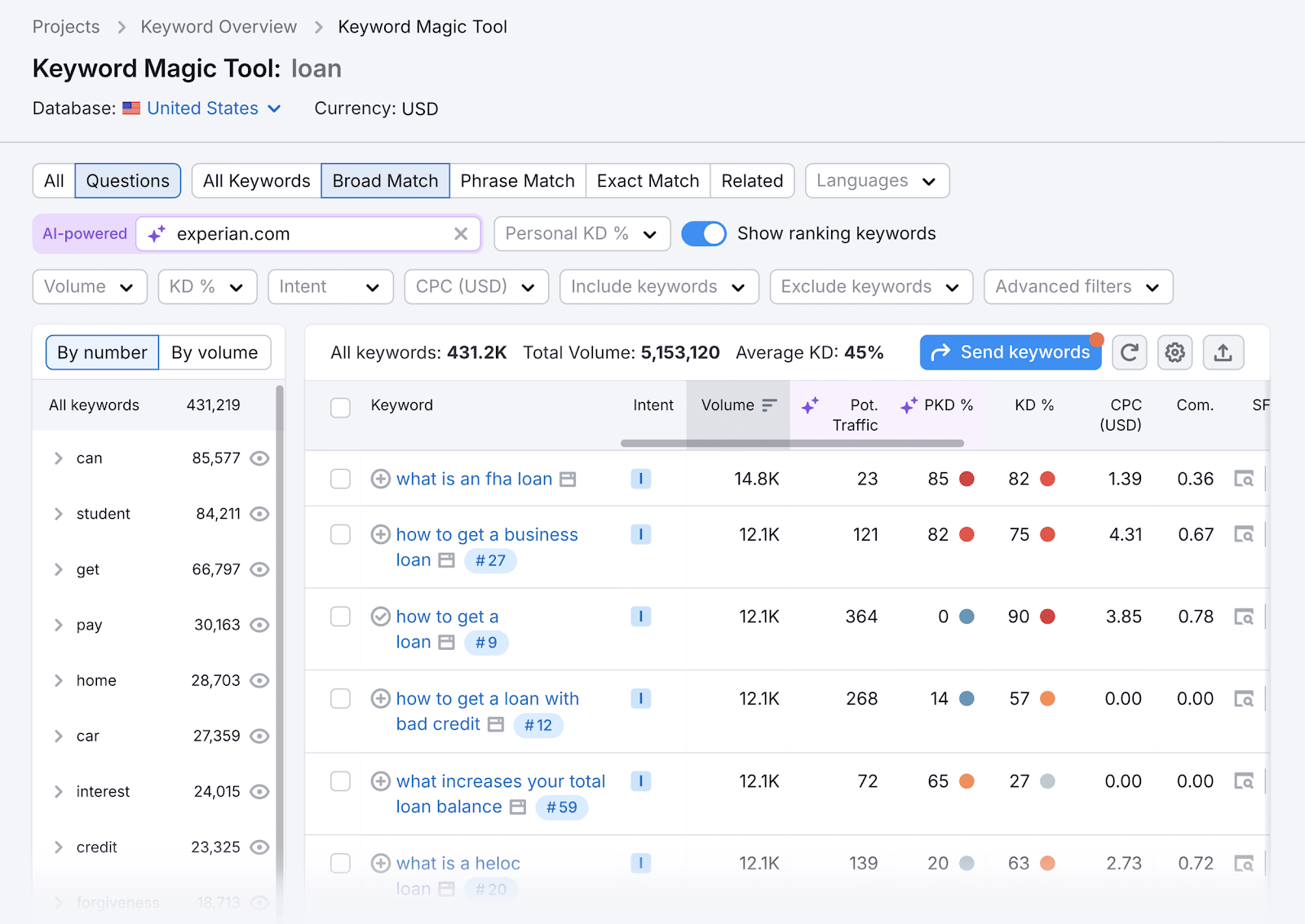
Task: Expand the 'student' keyword group
Action: (58, 514)
